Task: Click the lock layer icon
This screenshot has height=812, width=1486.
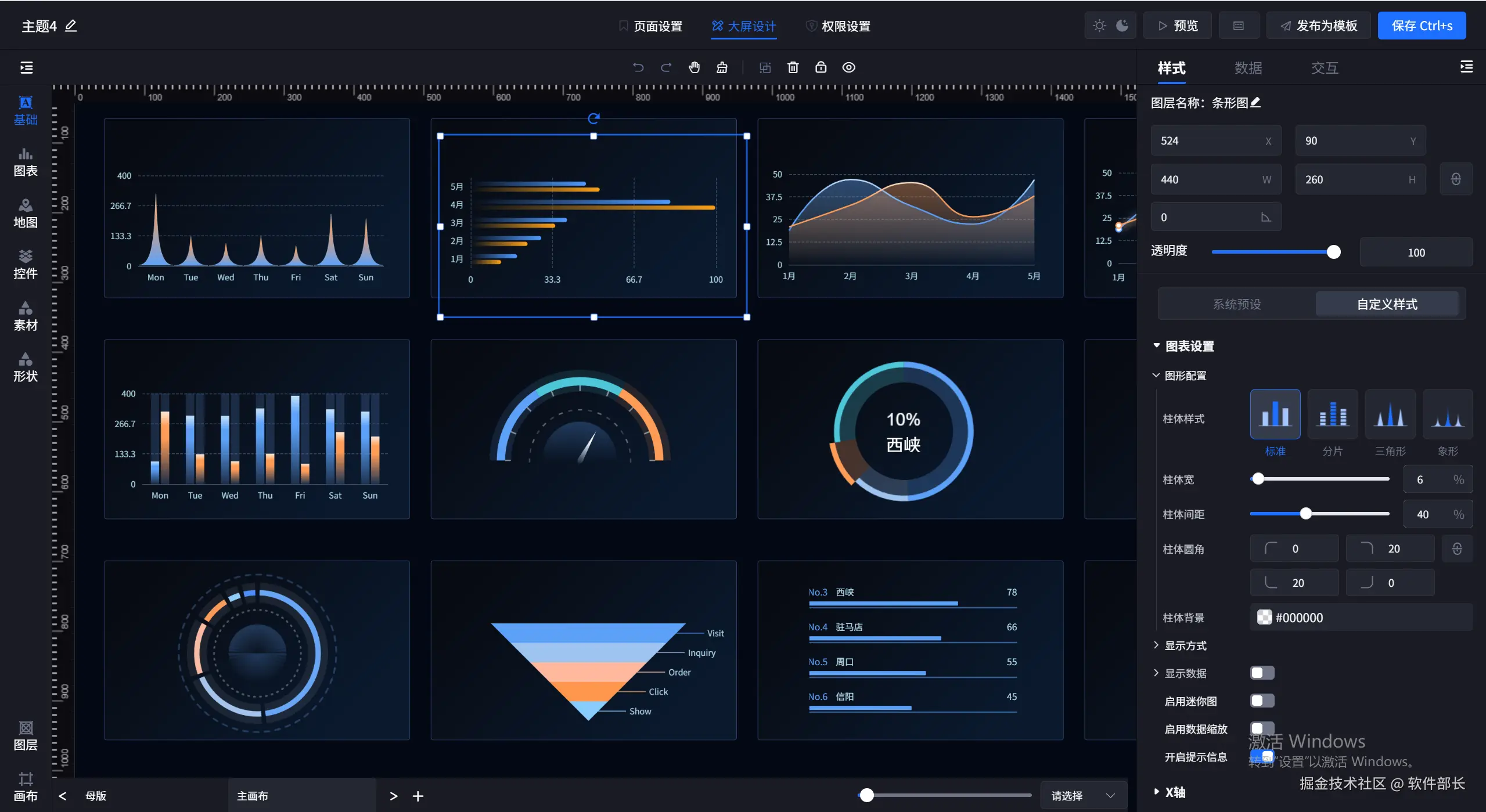Action: (x=821, y=67)
